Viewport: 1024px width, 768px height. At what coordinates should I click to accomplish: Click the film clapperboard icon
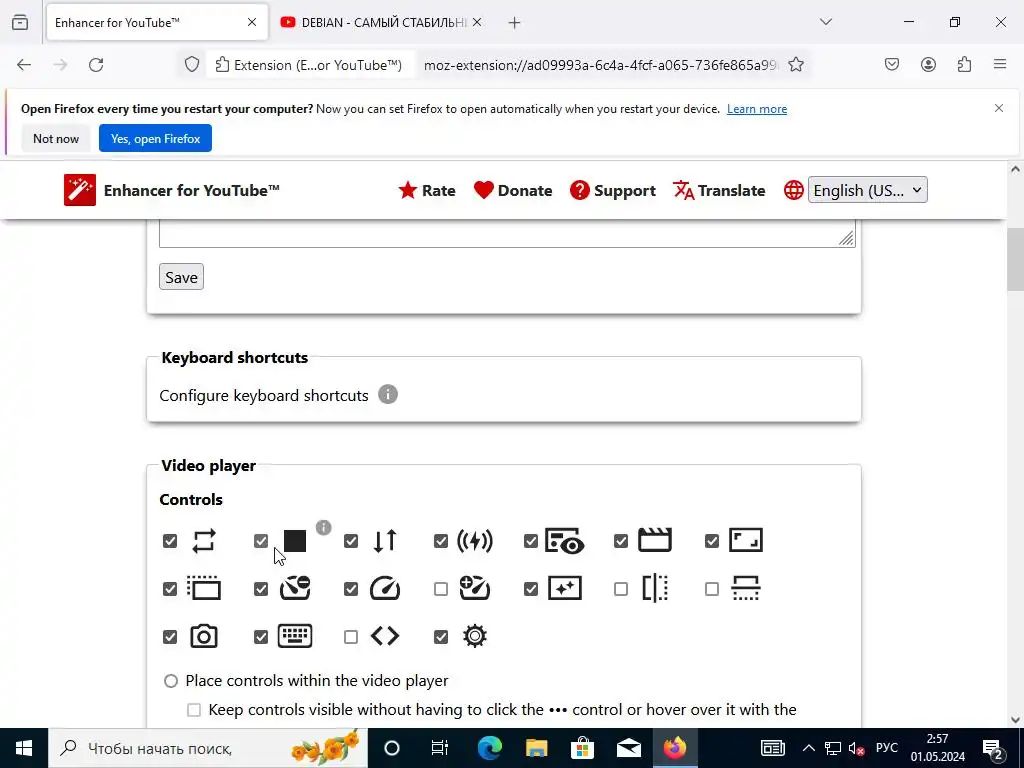[x=655, y=540]
